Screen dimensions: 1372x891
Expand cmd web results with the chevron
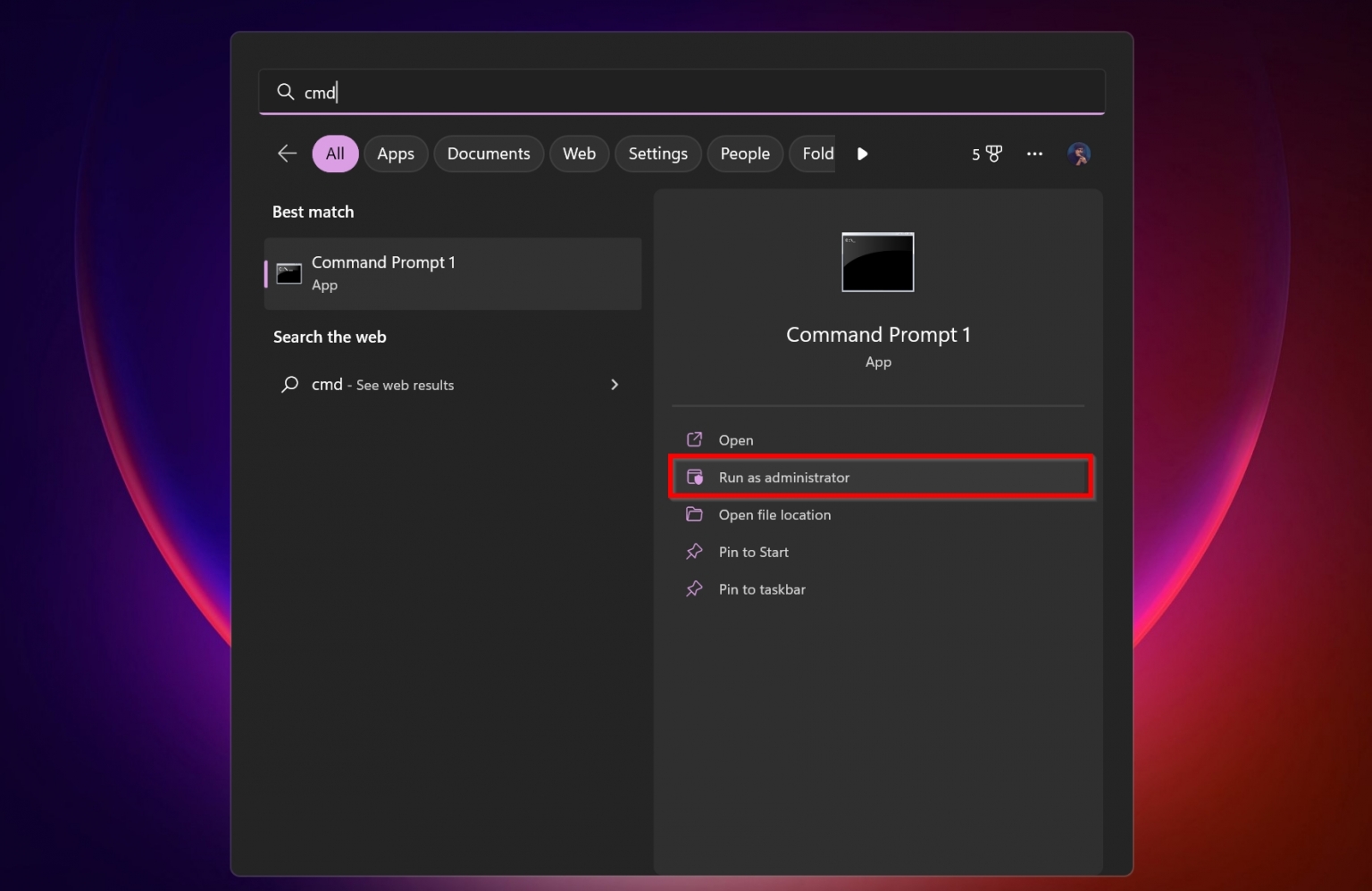click(x=615, y=384)
